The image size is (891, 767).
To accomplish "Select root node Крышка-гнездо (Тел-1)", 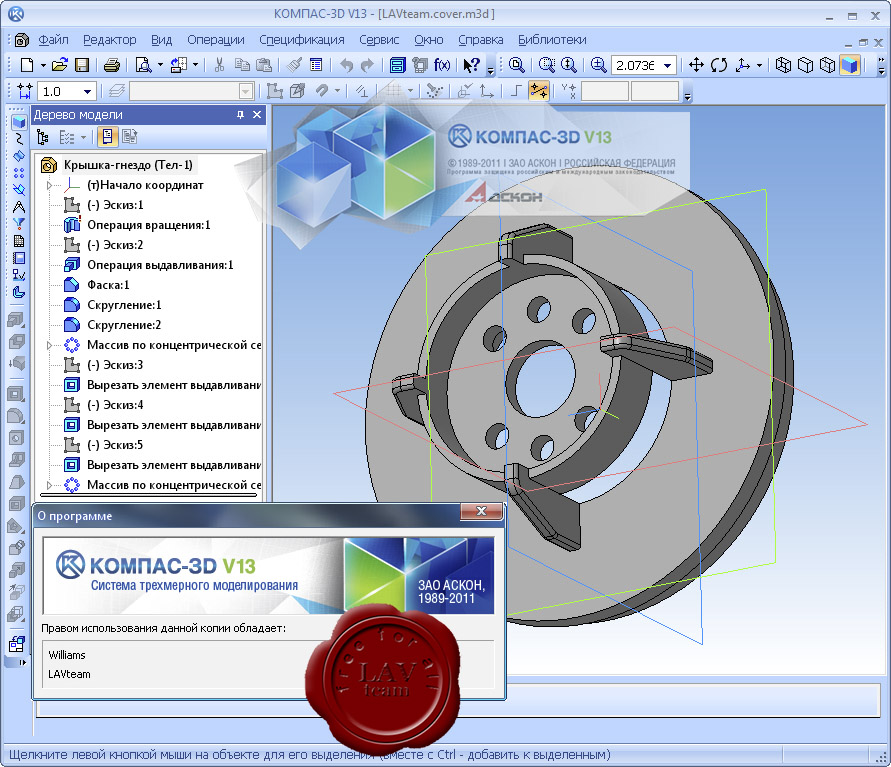I will 128,165.
